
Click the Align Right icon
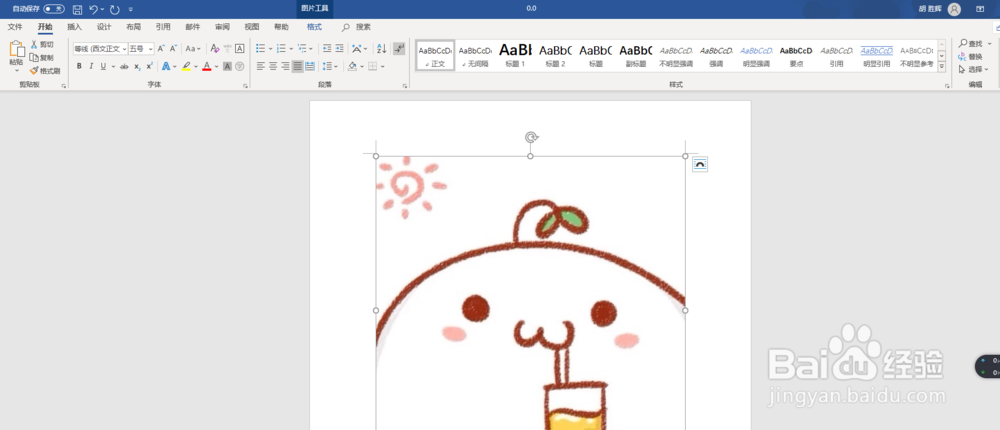(x=285, y=66)
